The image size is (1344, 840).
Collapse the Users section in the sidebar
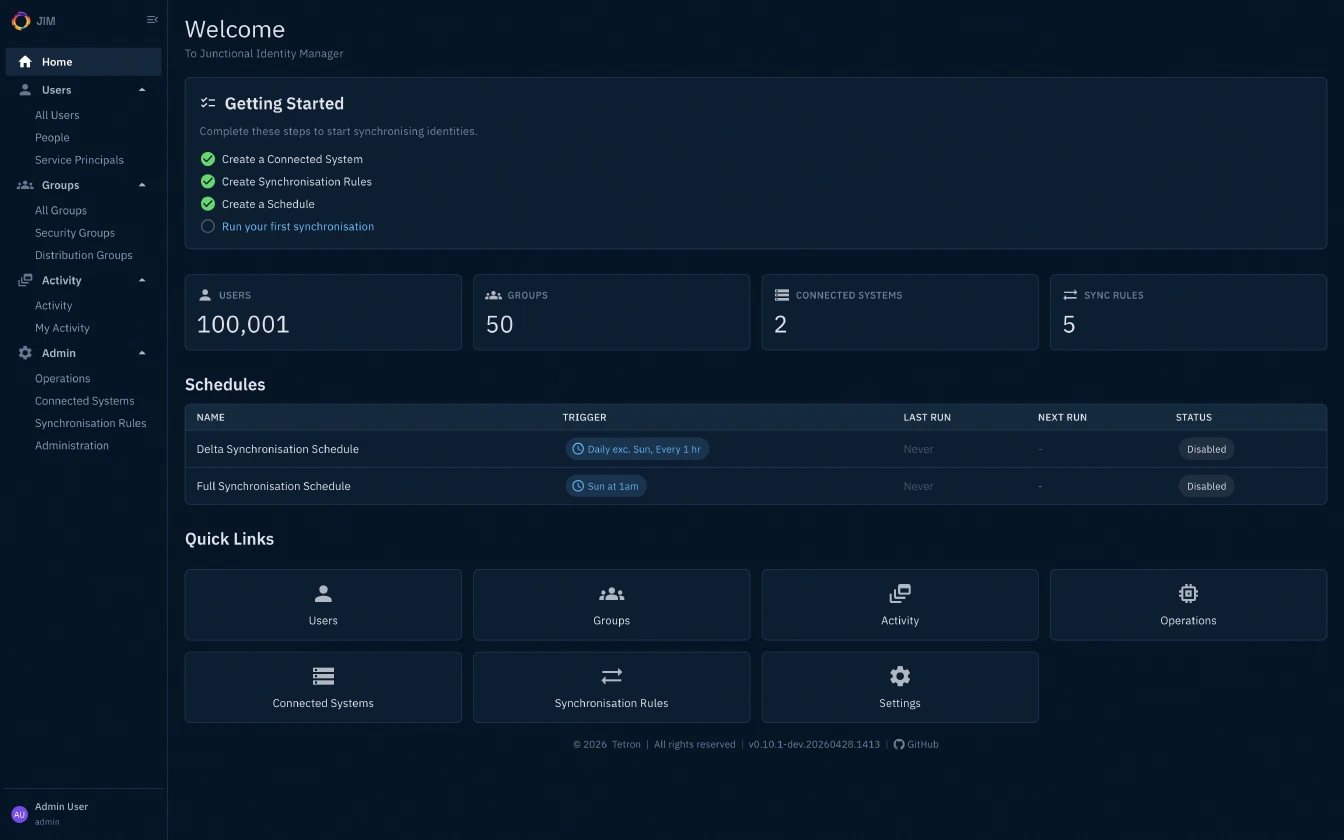pyautogui.click(x=141, y=89)
